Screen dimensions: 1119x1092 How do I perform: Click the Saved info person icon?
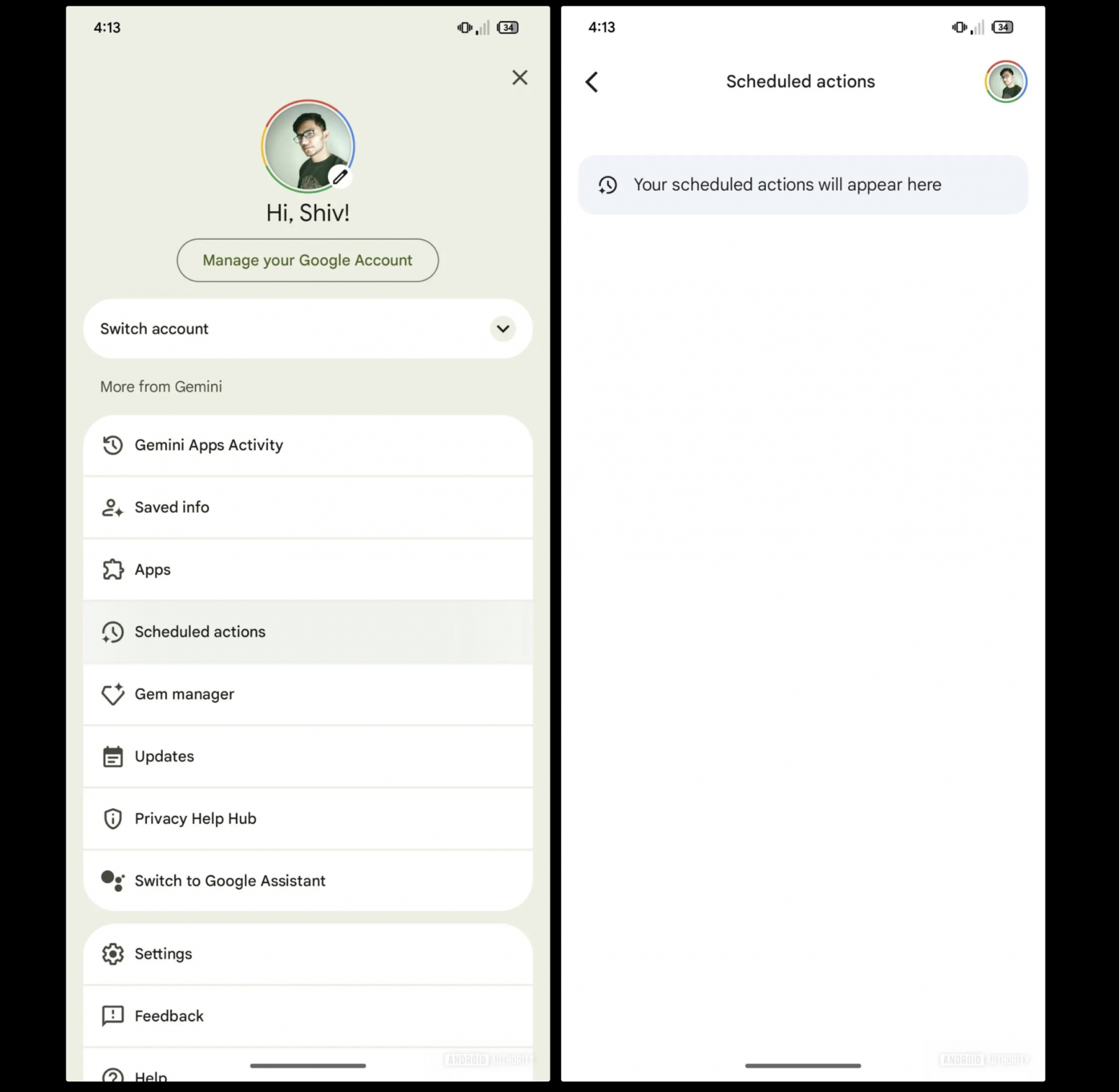coord(113,508)
